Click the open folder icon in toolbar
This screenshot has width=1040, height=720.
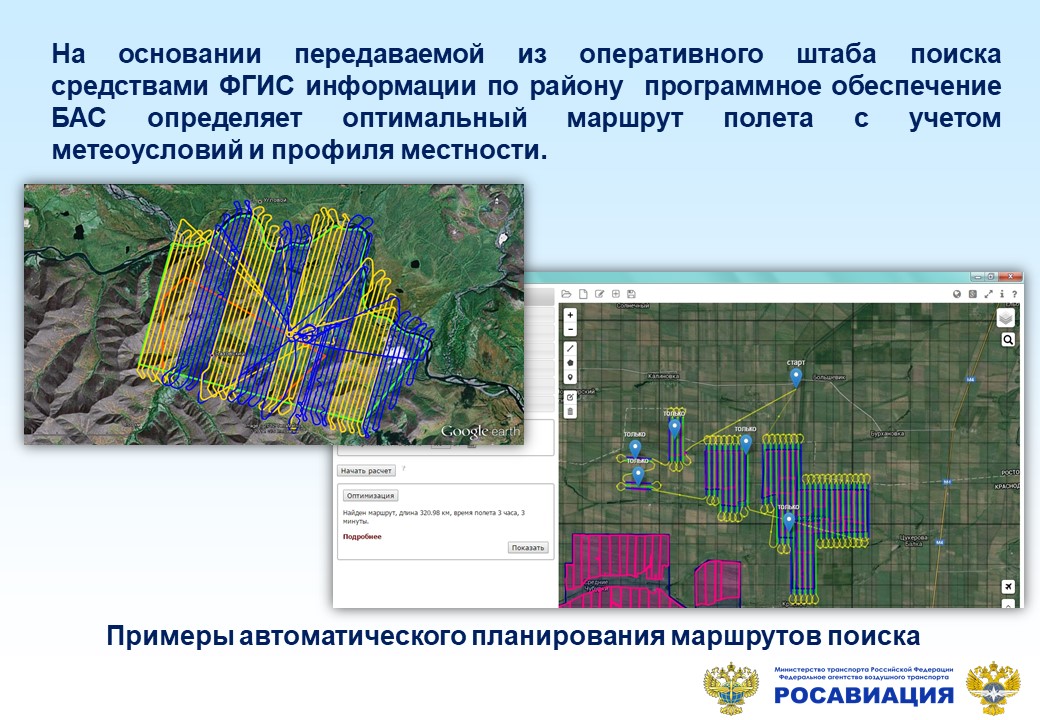[x=566, y=294]
